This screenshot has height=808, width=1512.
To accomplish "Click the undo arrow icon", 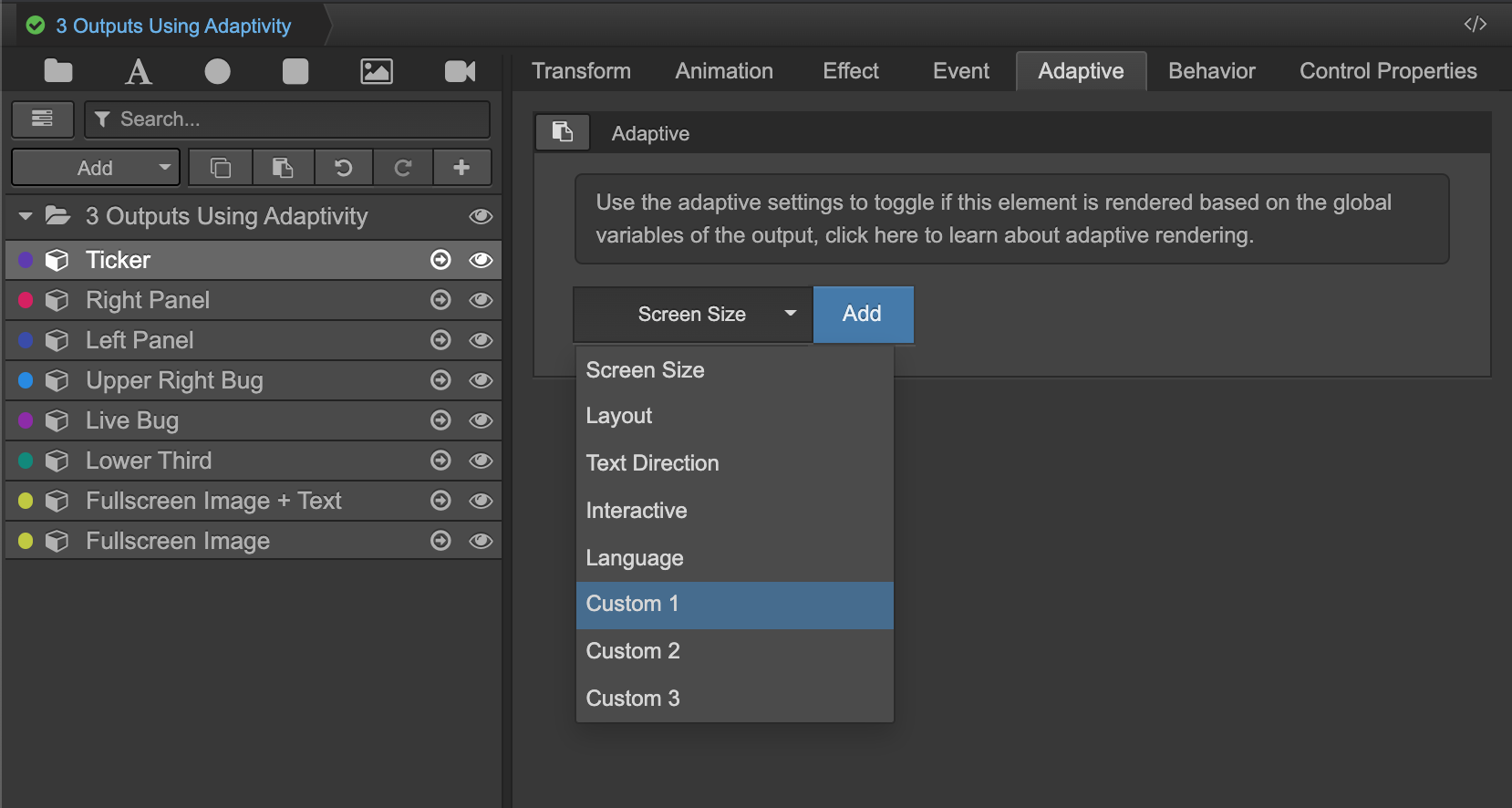I will 343,168.
